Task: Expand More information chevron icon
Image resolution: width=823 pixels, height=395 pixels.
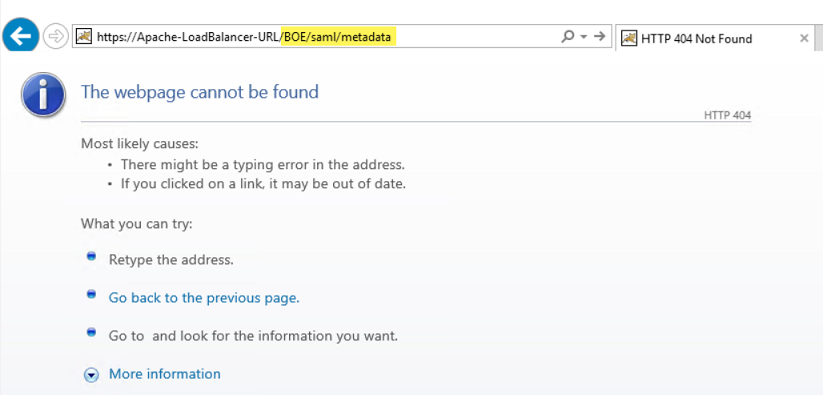Action: [x=91, y=375]
